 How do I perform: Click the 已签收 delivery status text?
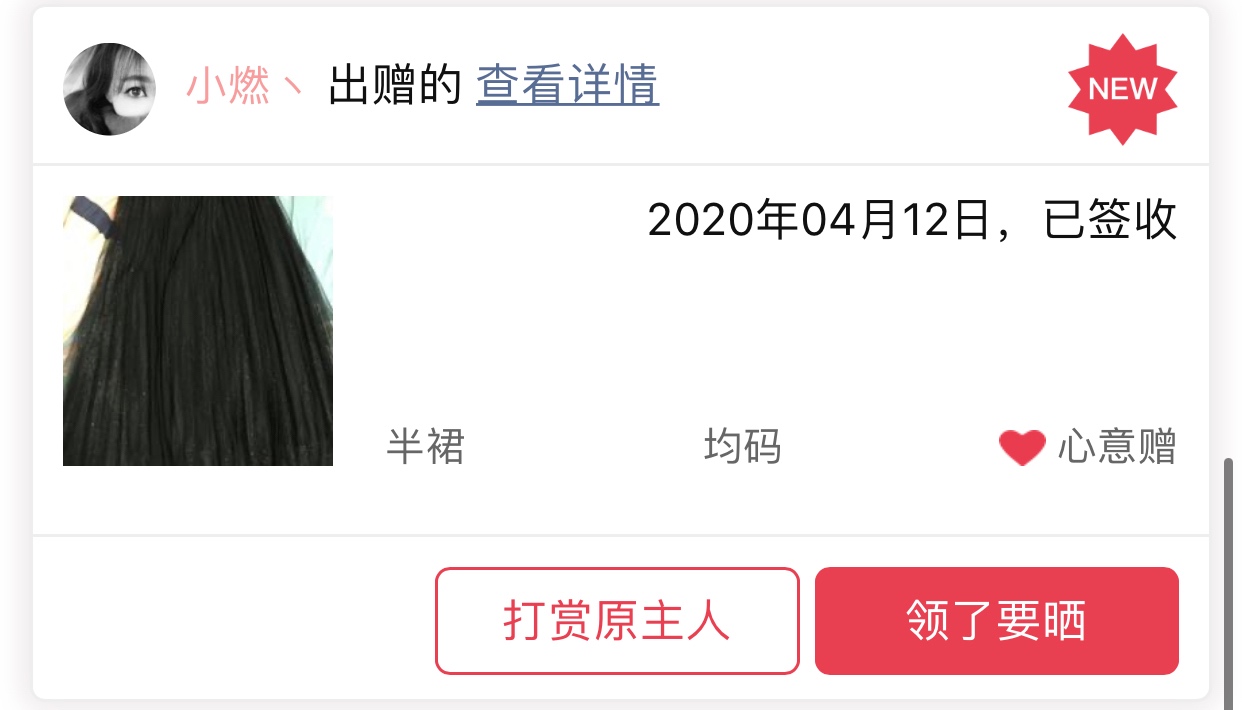(x=1111, y=220)
